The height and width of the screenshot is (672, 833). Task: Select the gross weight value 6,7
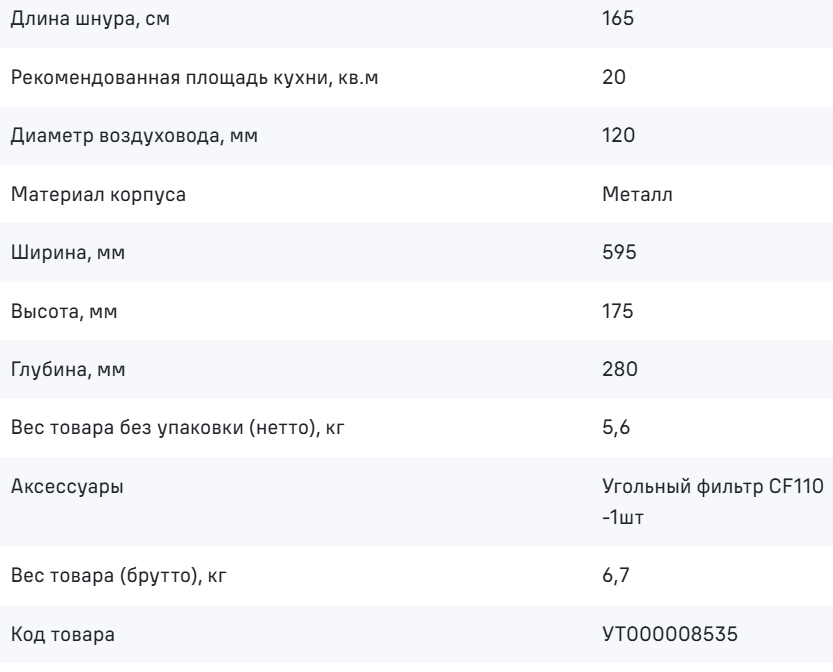(x=616, y=575)
